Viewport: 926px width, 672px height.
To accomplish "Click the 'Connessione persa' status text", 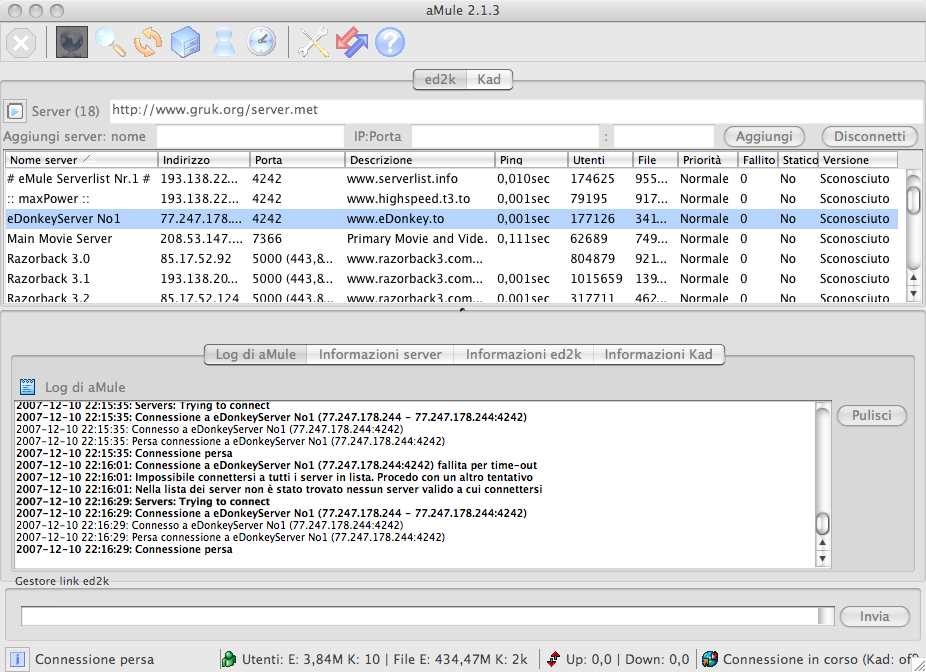I will pos(94,660).
